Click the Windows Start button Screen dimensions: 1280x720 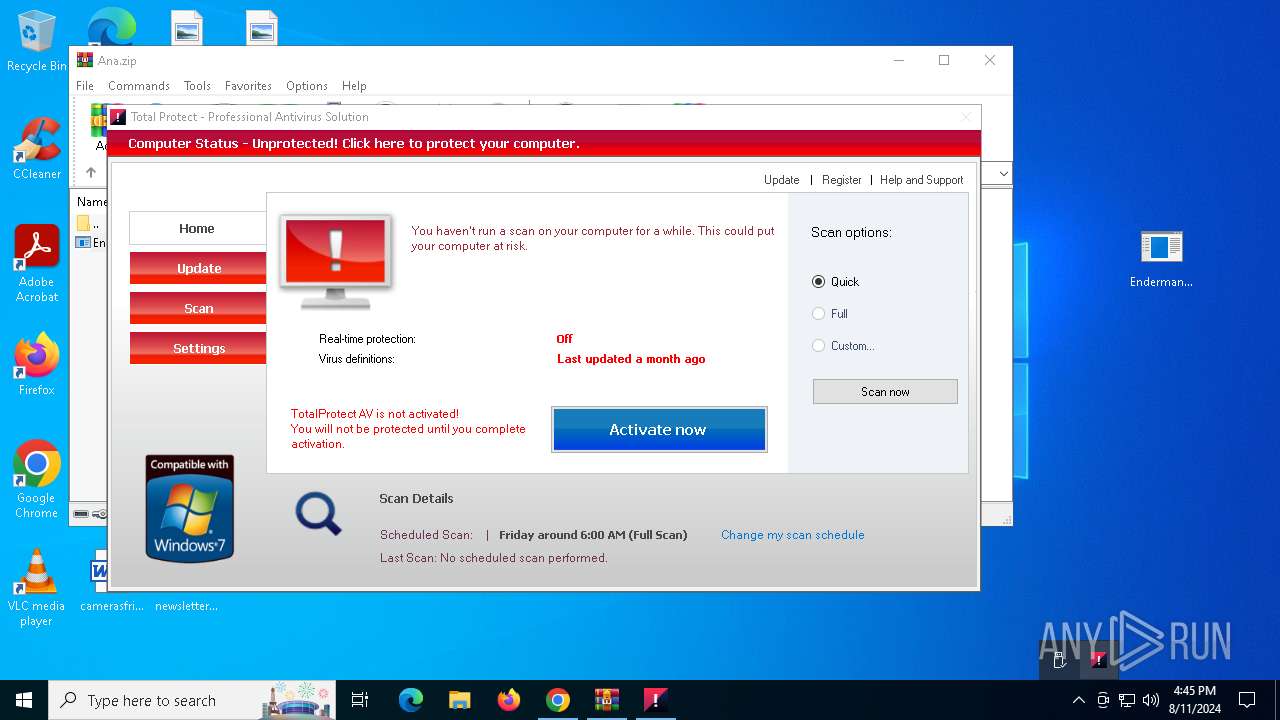point(24,700)
